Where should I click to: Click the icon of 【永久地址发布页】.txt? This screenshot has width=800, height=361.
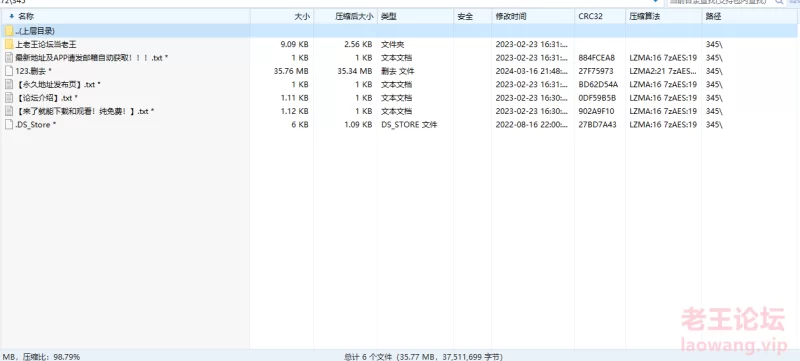click(x=9, y=84)
